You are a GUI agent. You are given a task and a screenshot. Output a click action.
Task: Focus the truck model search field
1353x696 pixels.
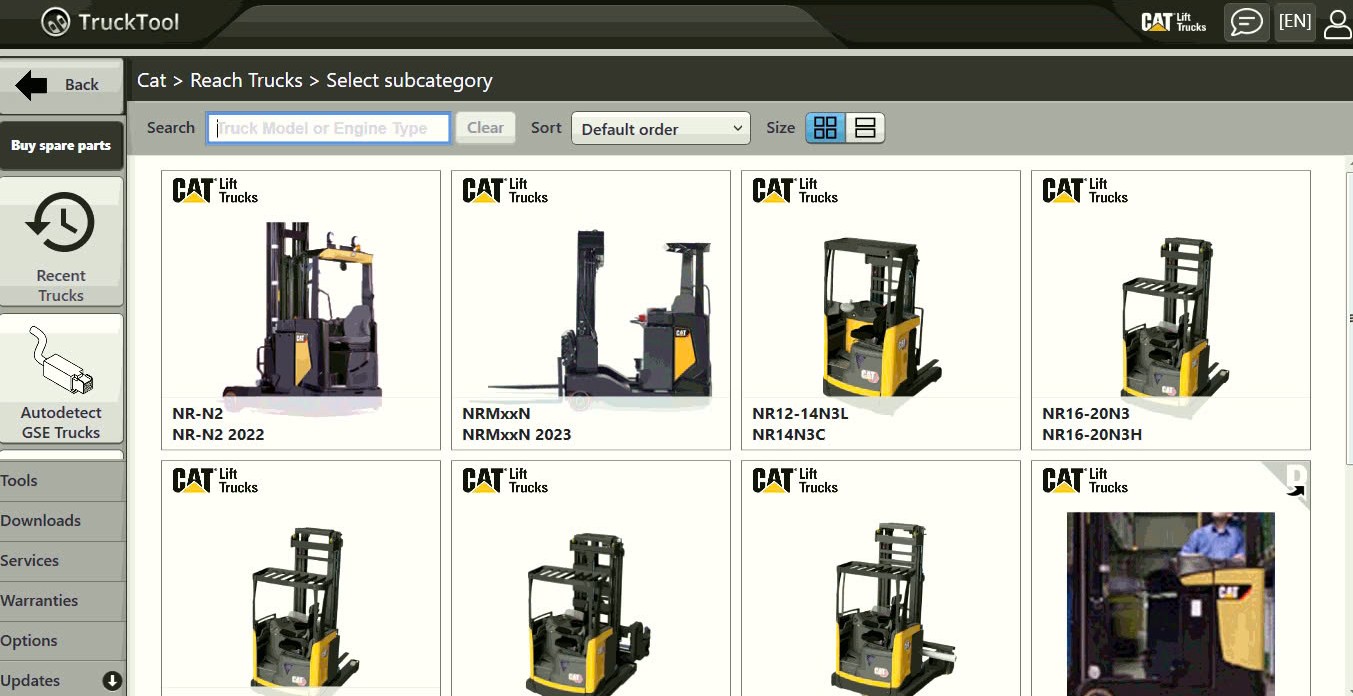[328, 128]
